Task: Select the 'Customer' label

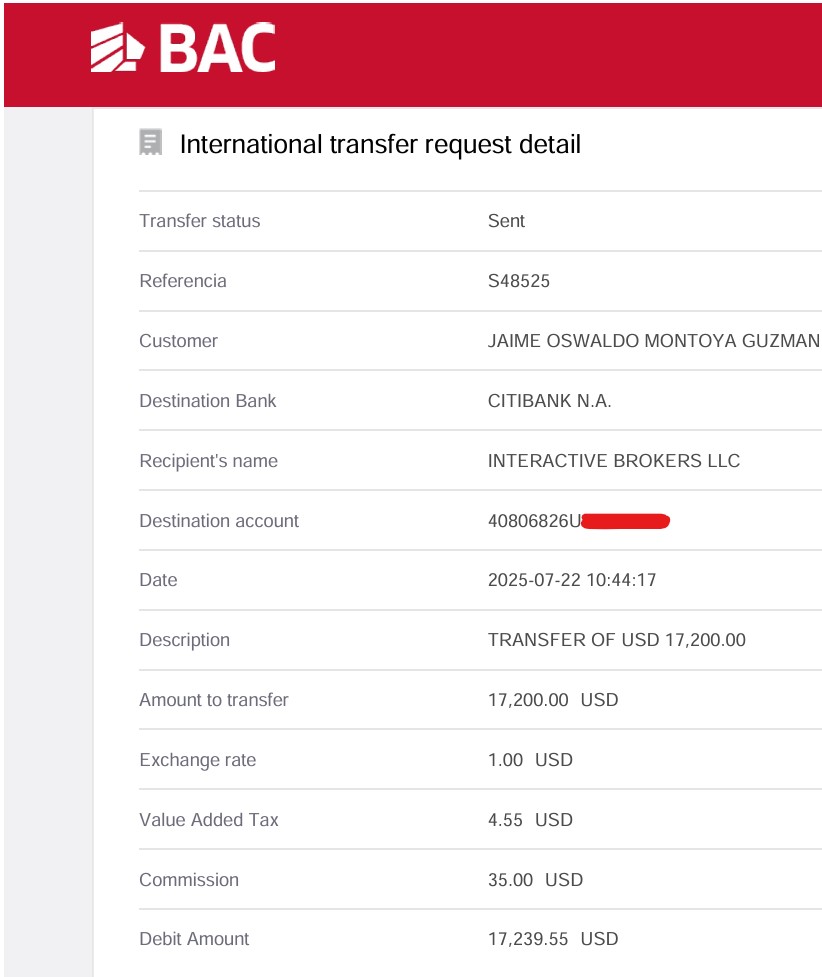Action: [x=178, y=341]
